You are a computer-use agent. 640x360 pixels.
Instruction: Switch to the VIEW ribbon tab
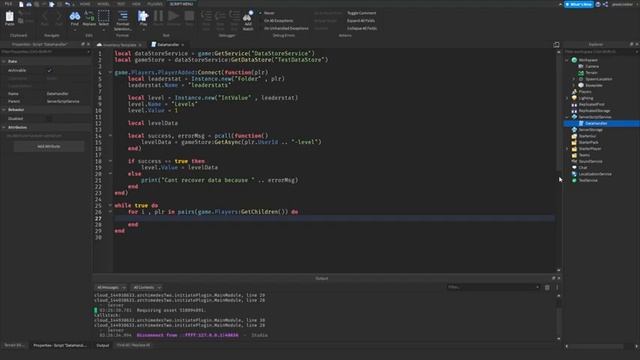click(x=136, y=4)
